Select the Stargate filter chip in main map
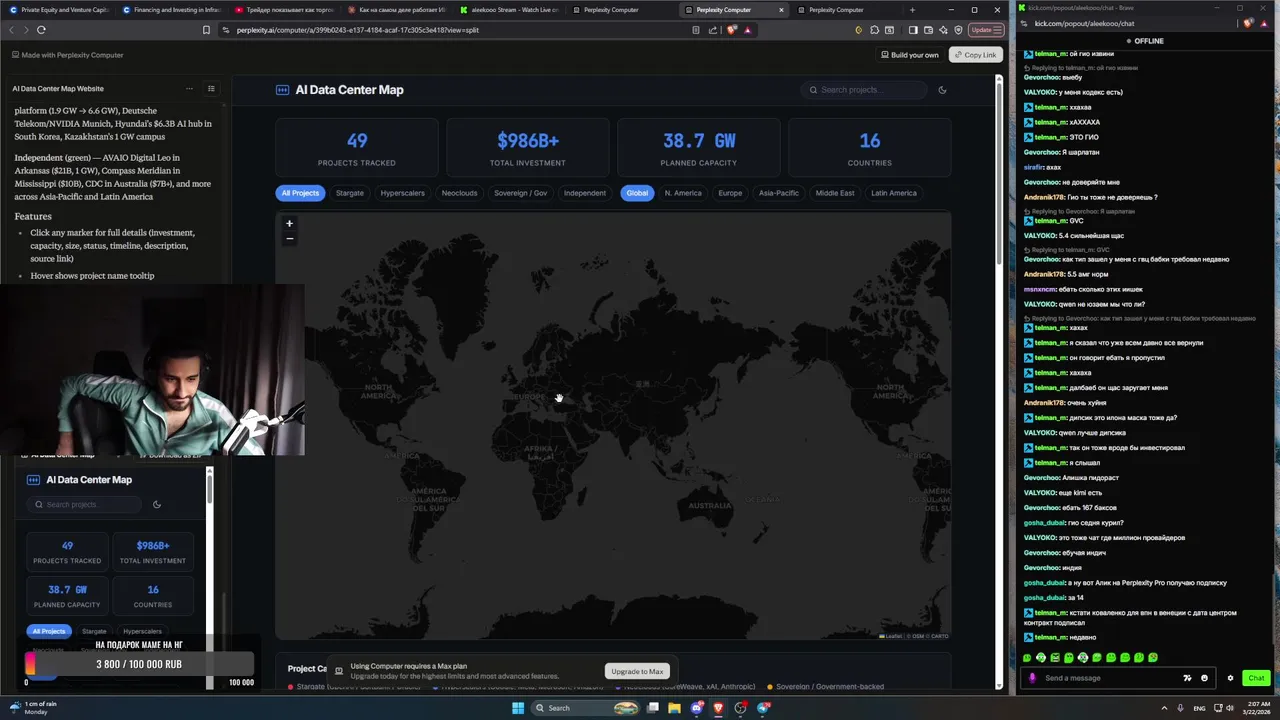 click(x=350, y=193)
